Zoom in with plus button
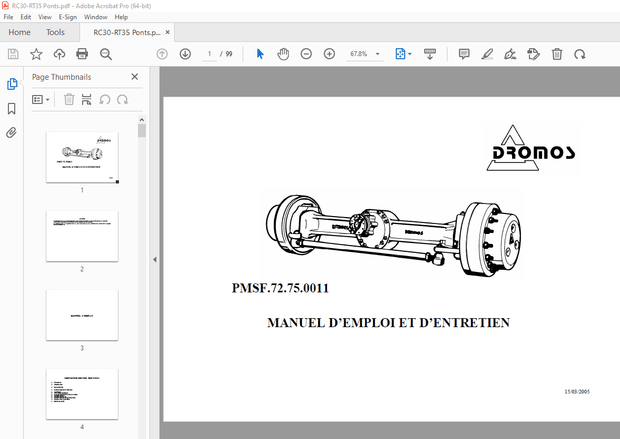 point(329,54)
